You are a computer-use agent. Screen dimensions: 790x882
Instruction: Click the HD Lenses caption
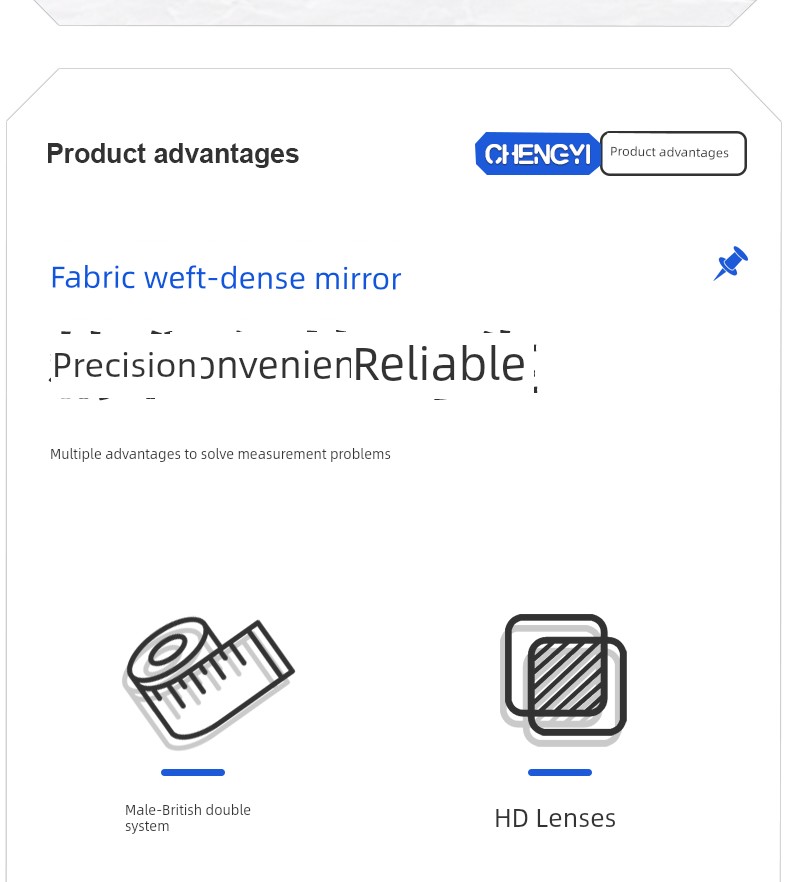(x=555, y=818)
